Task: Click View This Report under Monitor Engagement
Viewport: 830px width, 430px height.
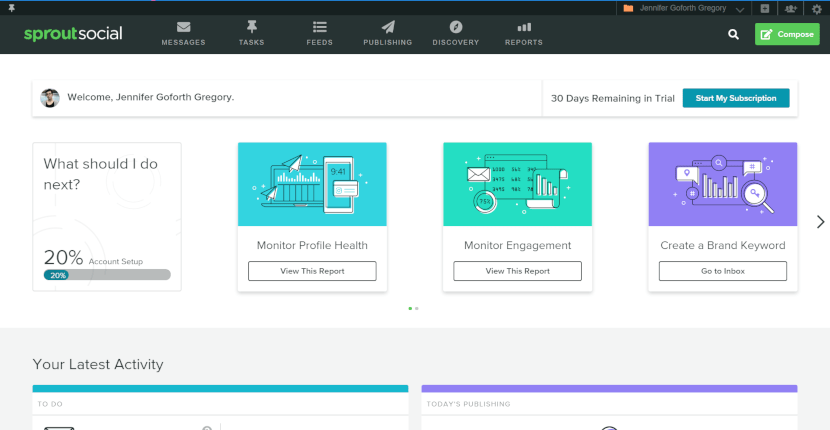Action: tap(518, 271)
